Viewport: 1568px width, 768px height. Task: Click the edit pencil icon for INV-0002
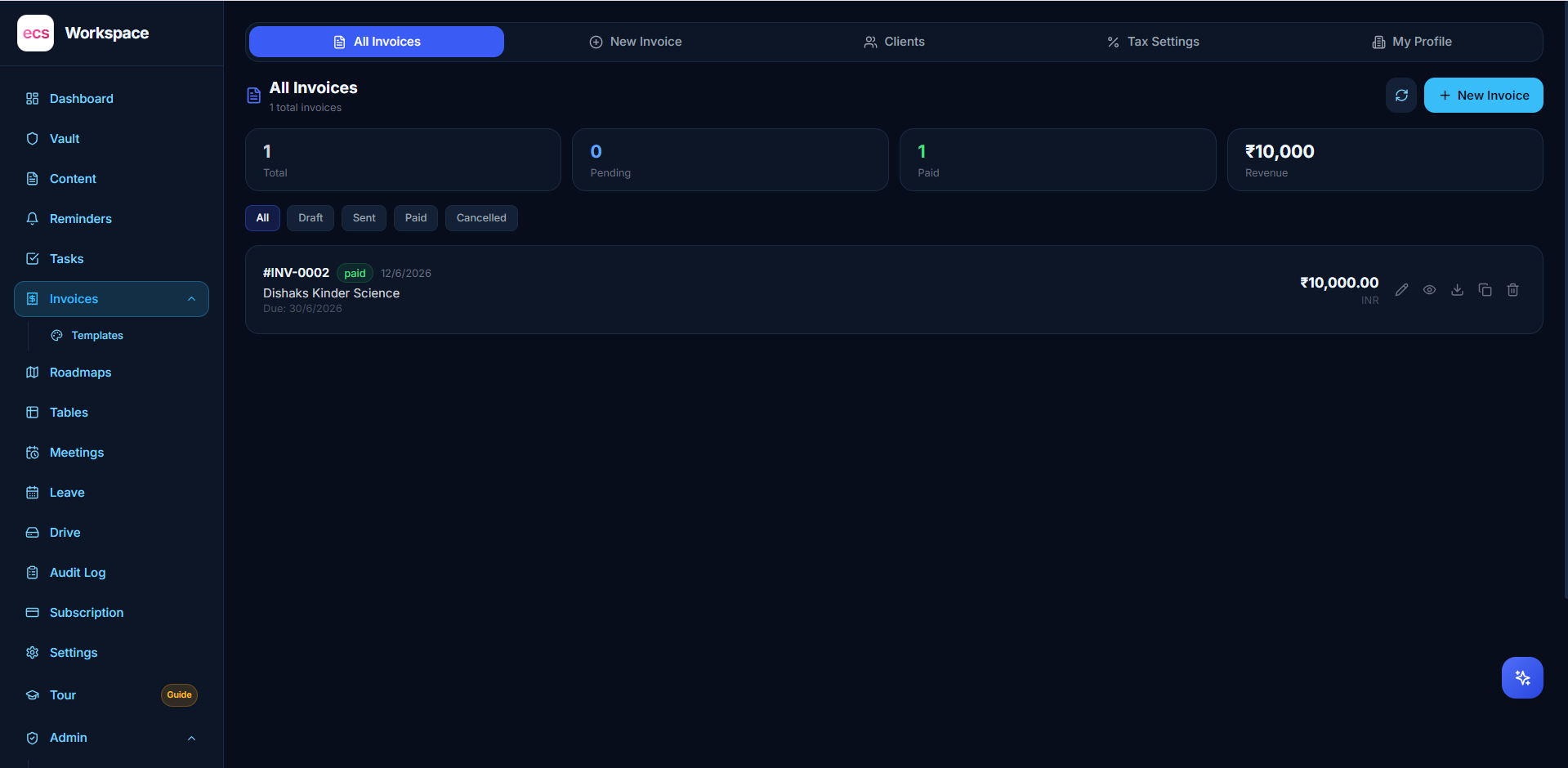(x=1401, y=290)
